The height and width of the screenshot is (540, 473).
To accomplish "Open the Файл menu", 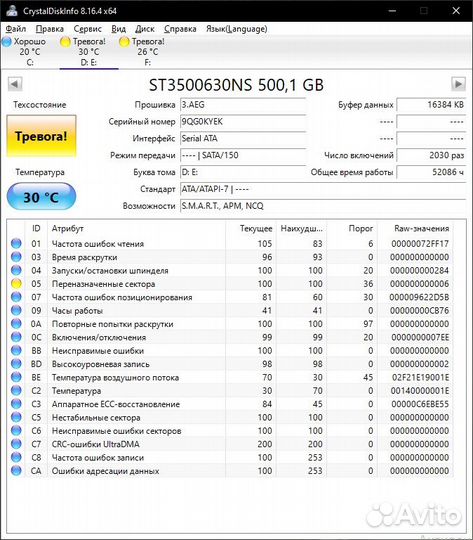I will click(16, 29).
